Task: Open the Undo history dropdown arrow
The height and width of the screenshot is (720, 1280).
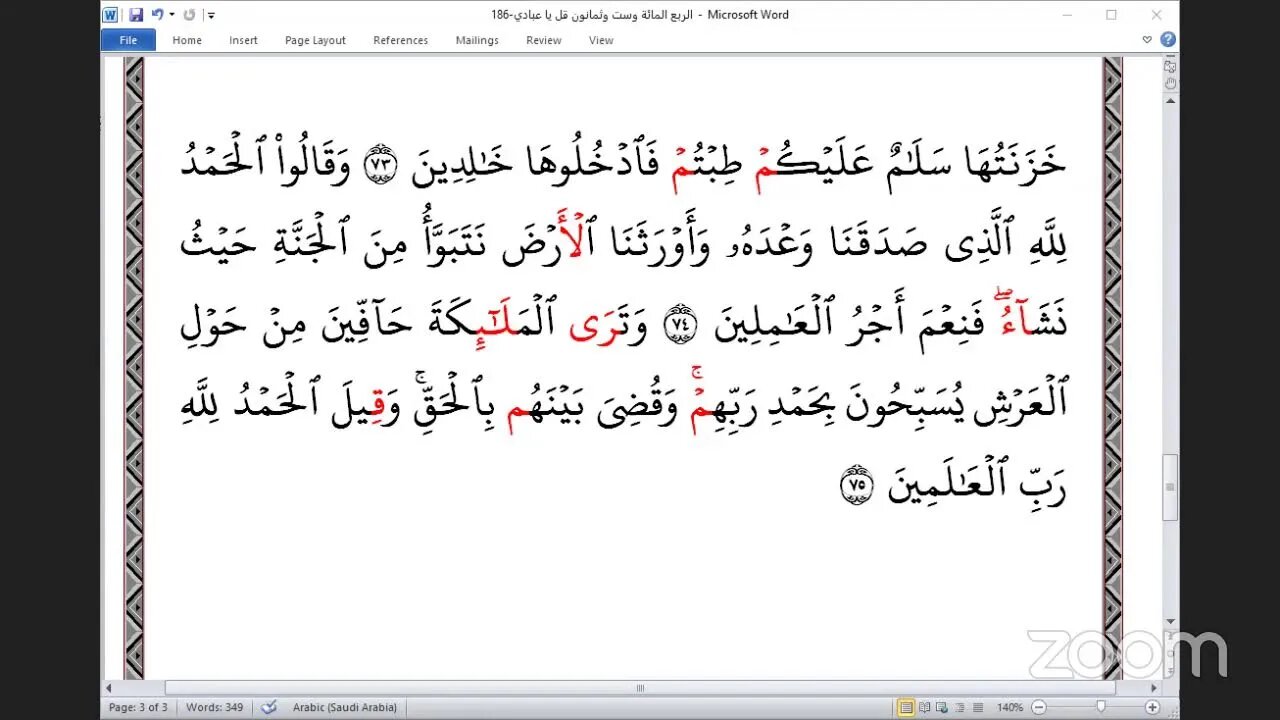Action: click(x=172, y=15)
